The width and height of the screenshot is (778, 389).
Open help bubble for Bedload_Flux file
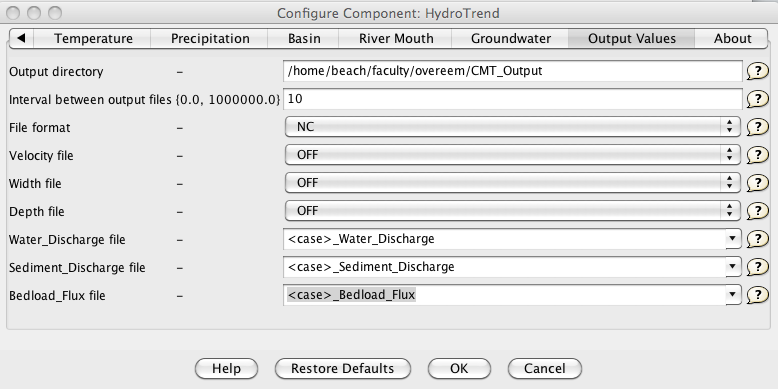[x=758, y=295]
